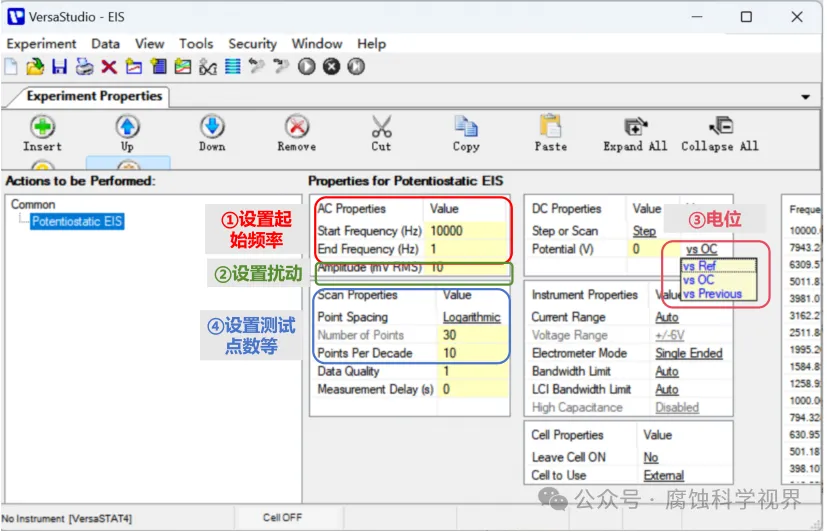This screenshot has height=532, width=828.
Task: Click the red X delete icon in top toolbar
Action: (109, 67)
